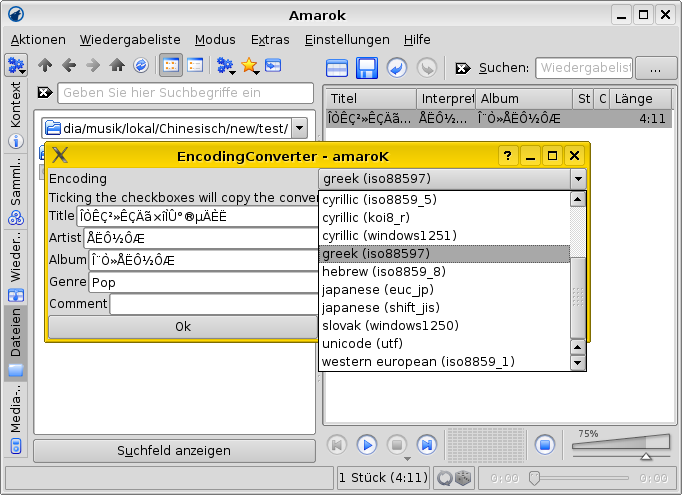The image size is (682, 495).
Task: Select the Dateien sidebar tab
Action: pos(16,343)
